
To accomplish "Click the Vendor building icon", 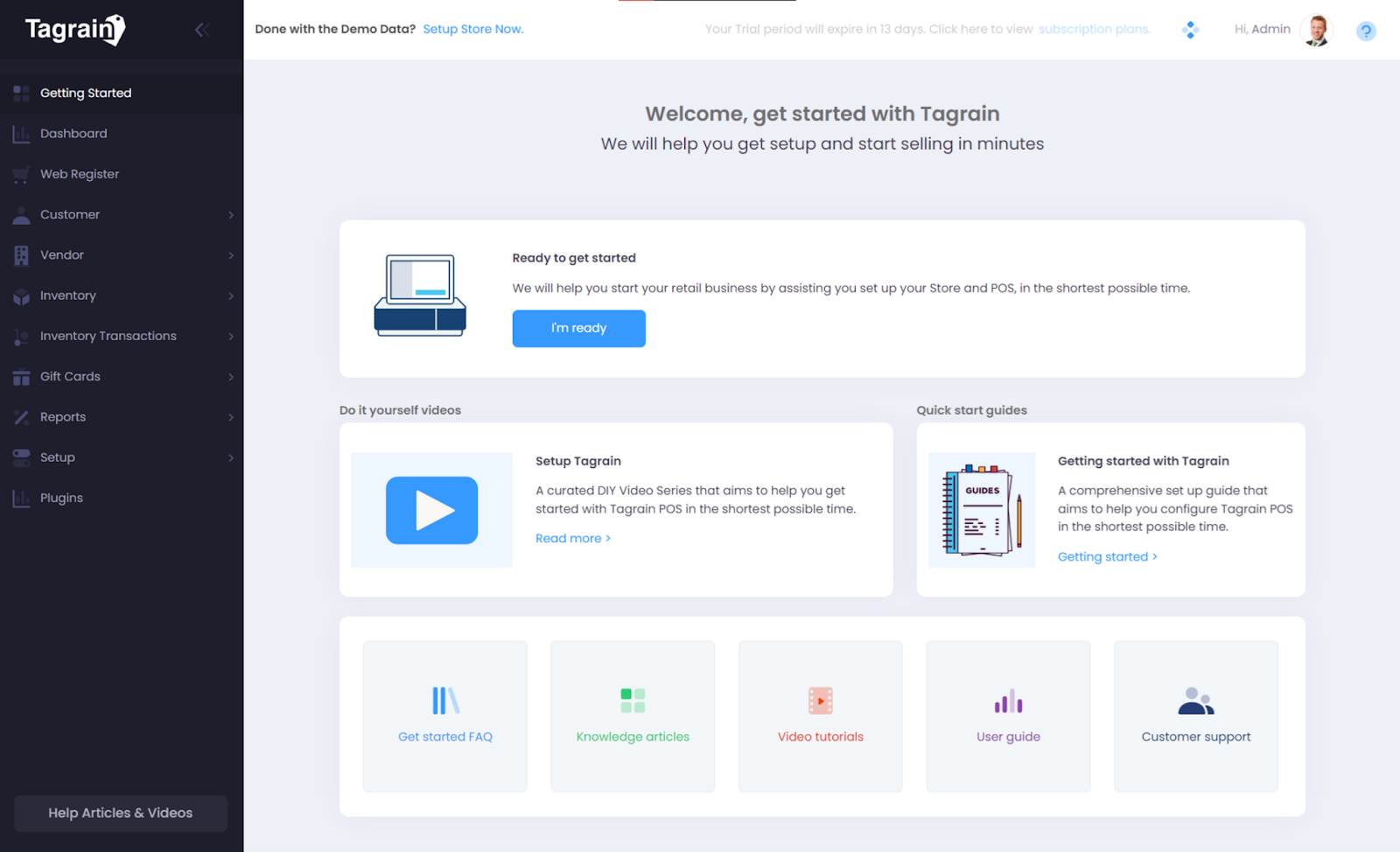I will tap(21, 255).
